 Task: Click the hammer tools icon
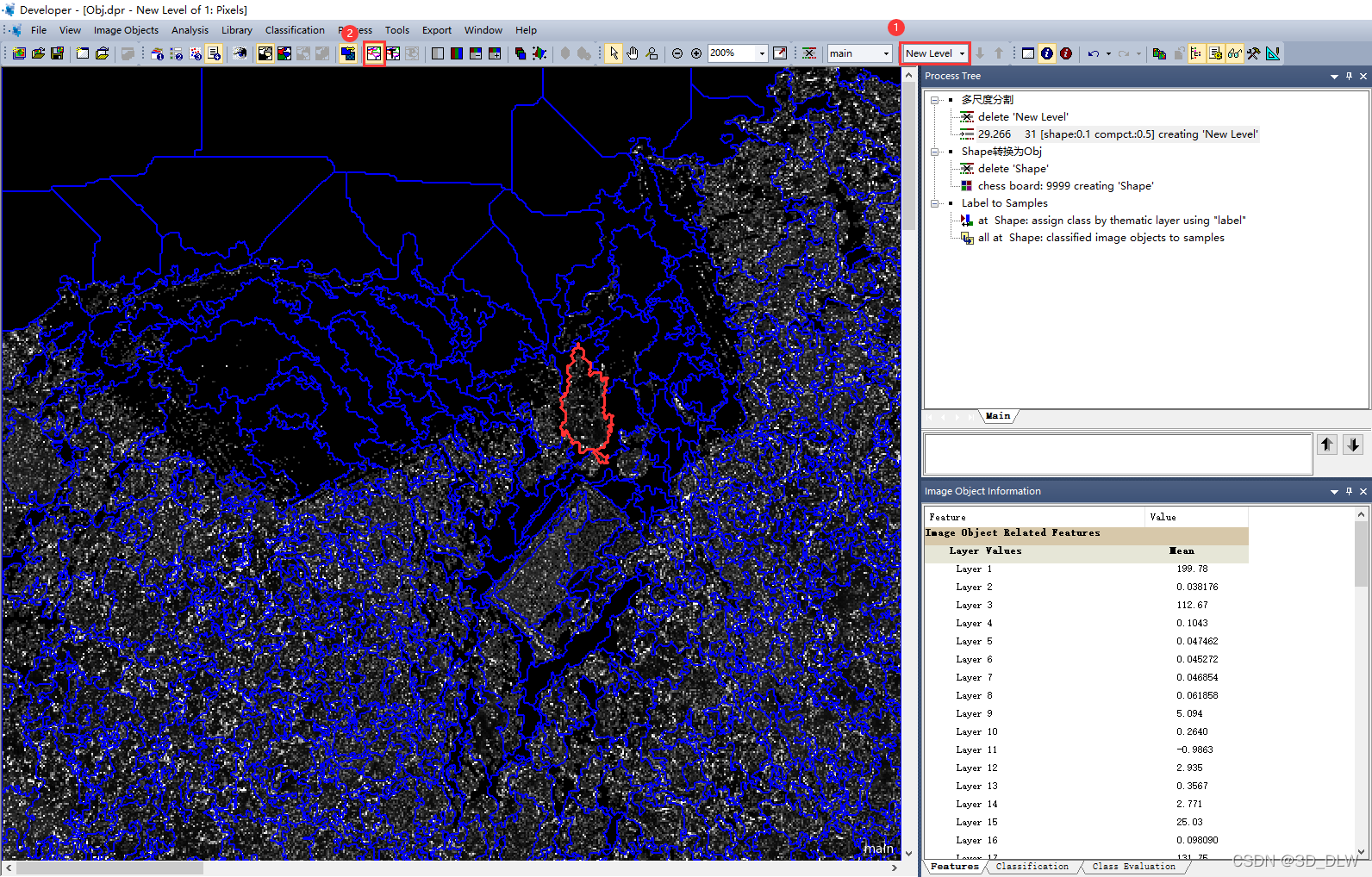1254,53
